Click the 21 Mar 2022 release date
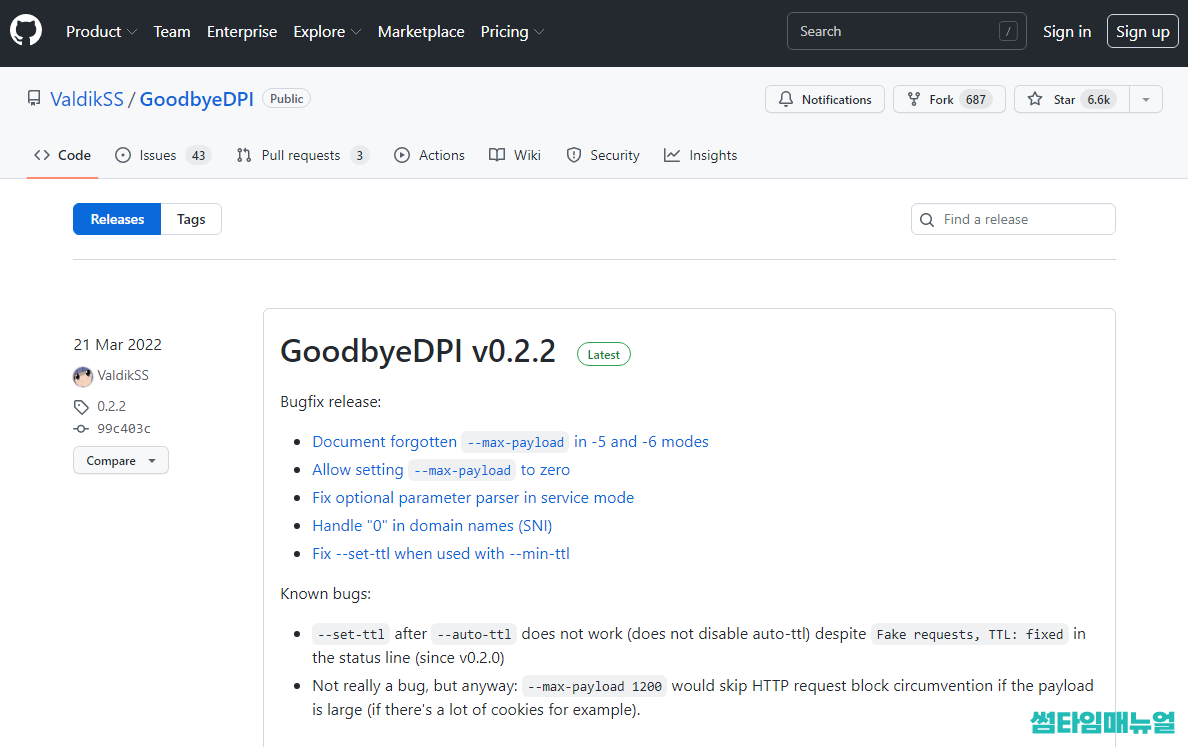Viewport: 1188px width, 747px height. (117, 345)
